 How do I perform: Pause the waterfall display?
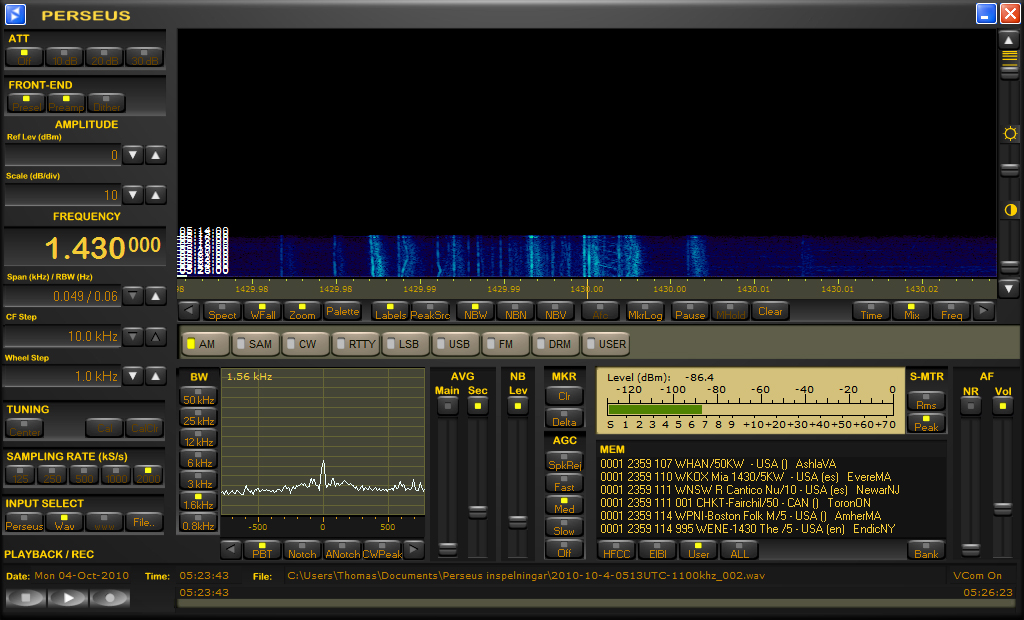tap(690, 311)
